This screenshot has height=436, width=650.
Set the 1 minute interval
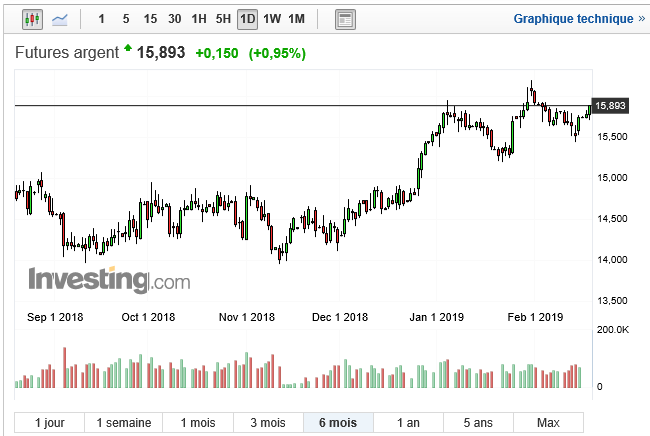(102, 19)
